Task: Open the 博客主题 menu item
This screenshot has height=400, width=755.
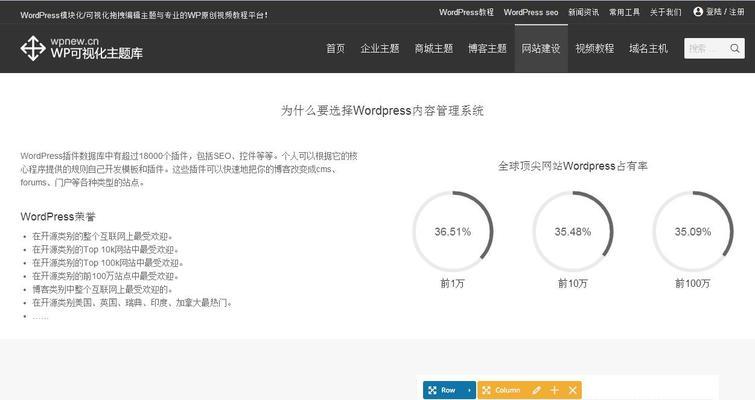Action: pos(487,49)
